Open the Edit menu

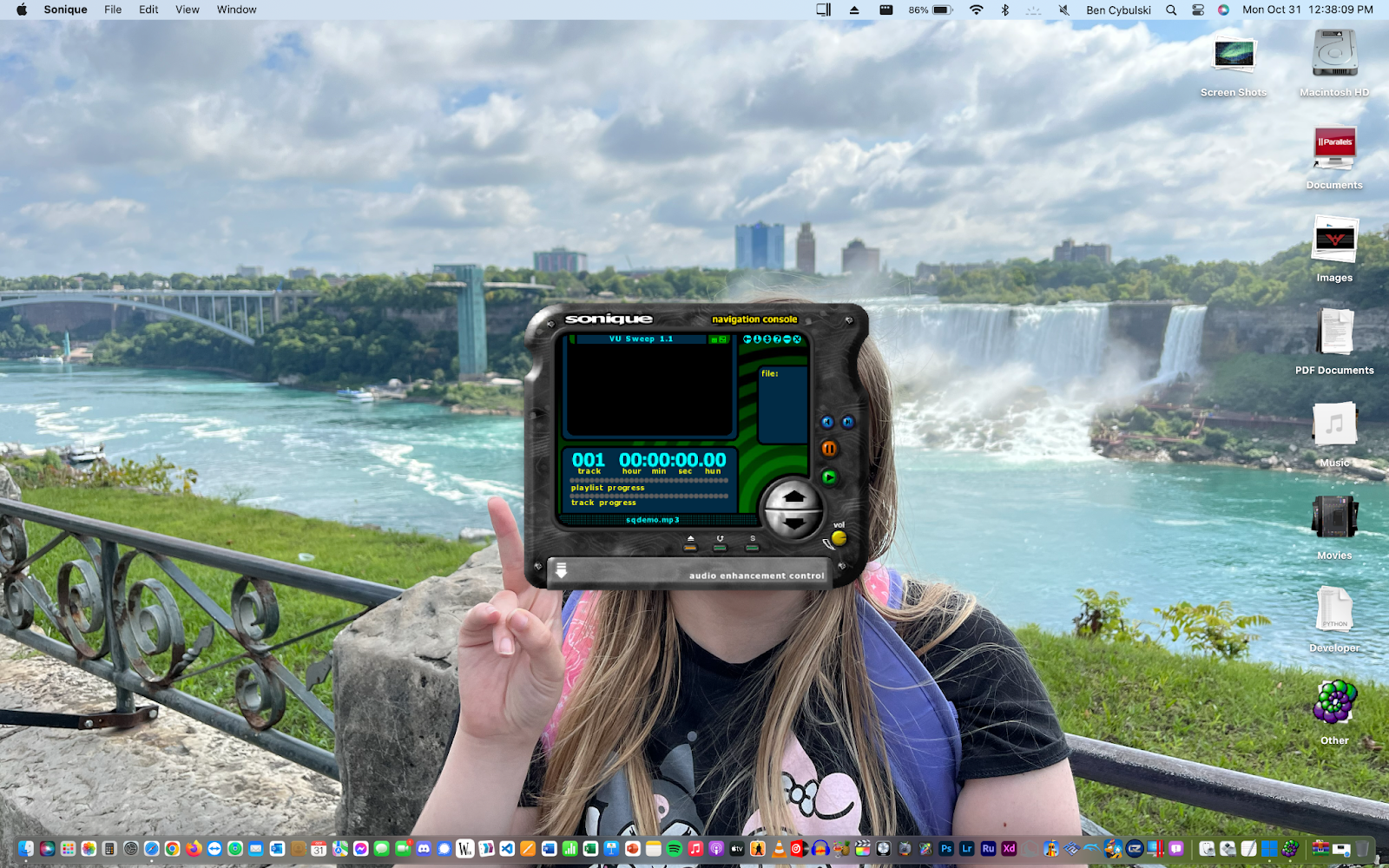(148, 10)
